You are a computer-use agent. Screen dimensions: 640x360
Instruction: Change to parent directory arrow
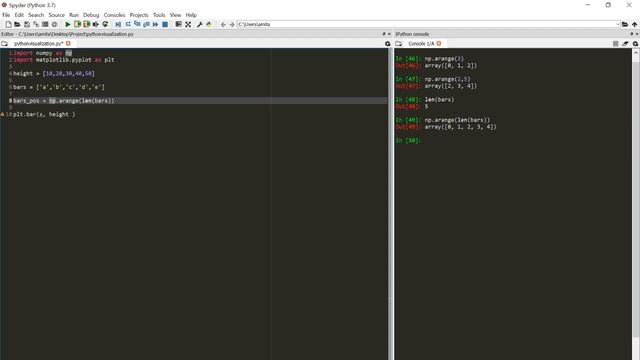click(634, 24)
